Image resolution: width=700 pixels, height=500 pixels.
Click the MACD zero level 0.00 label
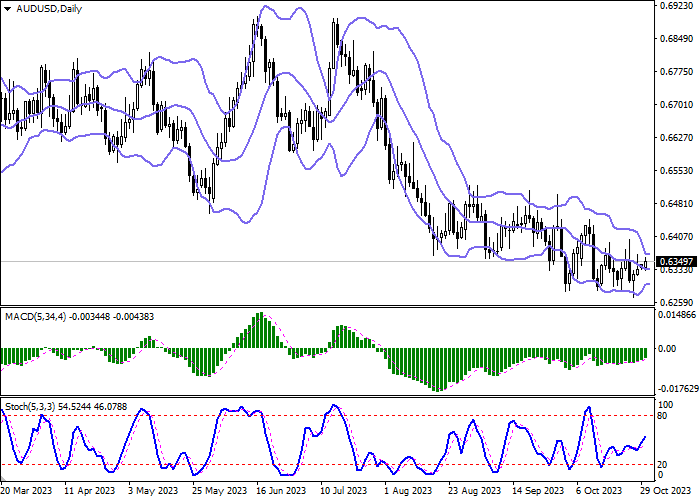pyautogui.click(x=667, y=349)
